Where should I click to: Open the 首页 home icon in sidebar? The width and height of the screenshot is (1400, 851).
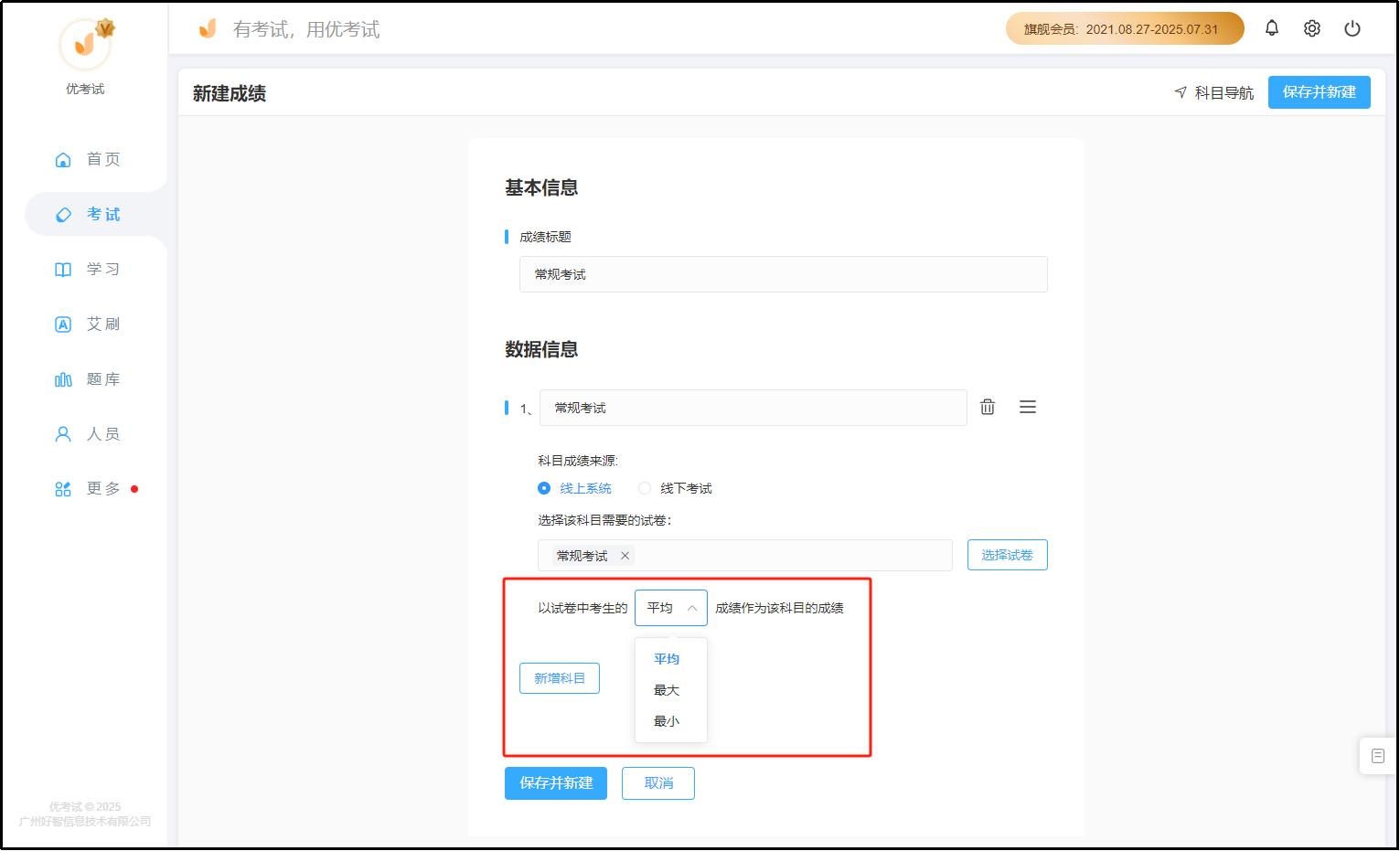(x=62, y=159)
